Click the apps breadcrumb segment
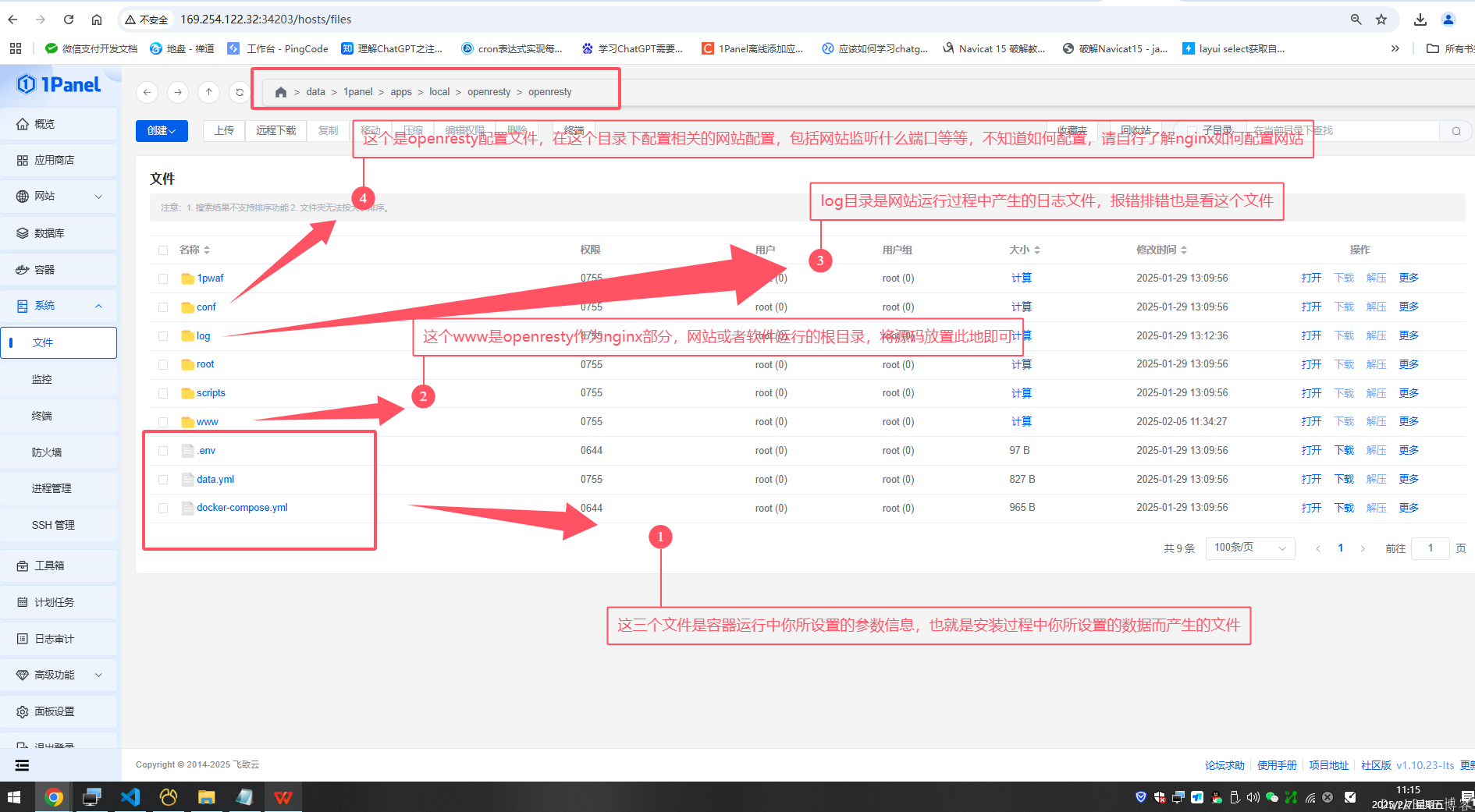The height and width of the screenshot is (812, 1475). pos(401,92)
